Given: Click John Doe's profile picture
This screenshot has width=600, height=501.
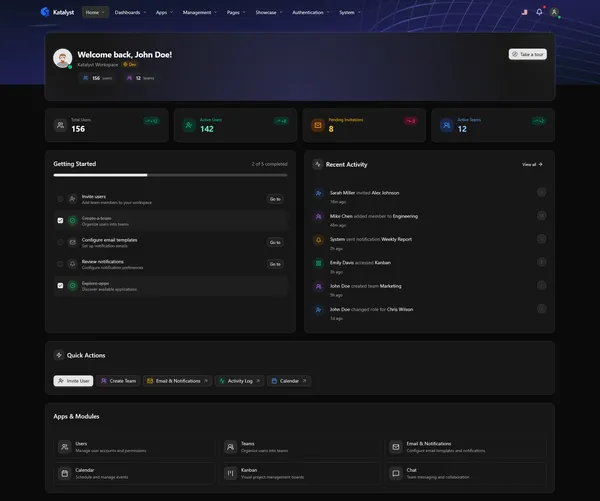Looking at the screenshot, I should click(63, 58).
